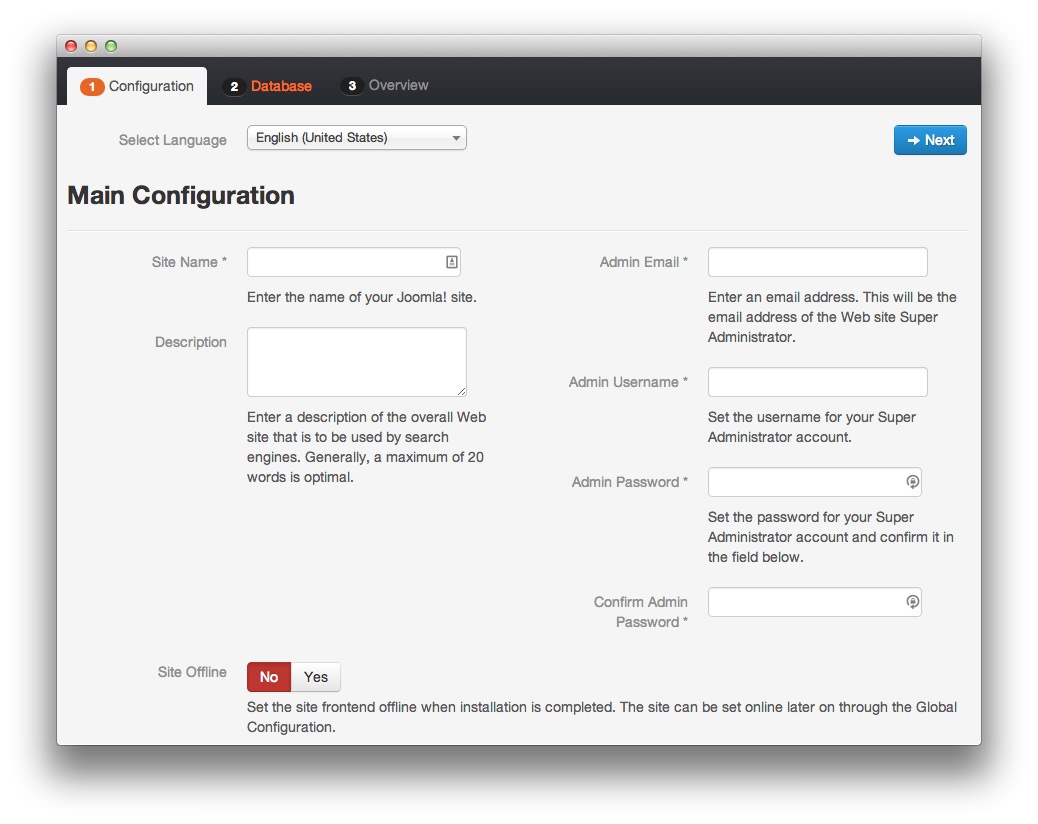The width and height of the screenshot is (1038, 824).
Task: Click into the Confirm Admin Password field
Action: click(804, 602)
